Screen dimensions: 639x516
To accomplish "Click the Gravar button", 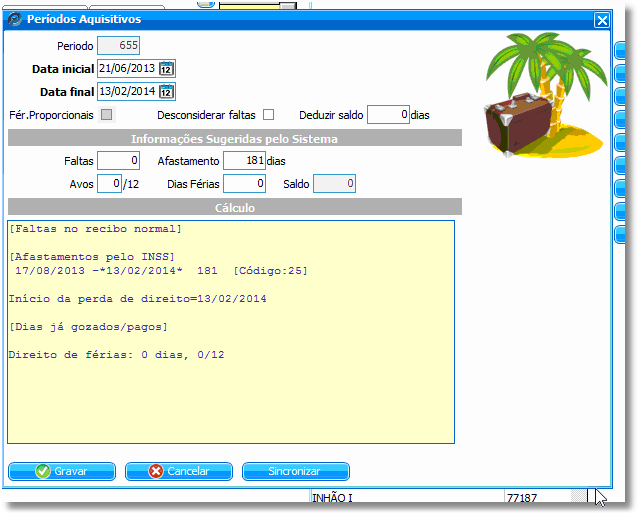I will coord(62,471).
